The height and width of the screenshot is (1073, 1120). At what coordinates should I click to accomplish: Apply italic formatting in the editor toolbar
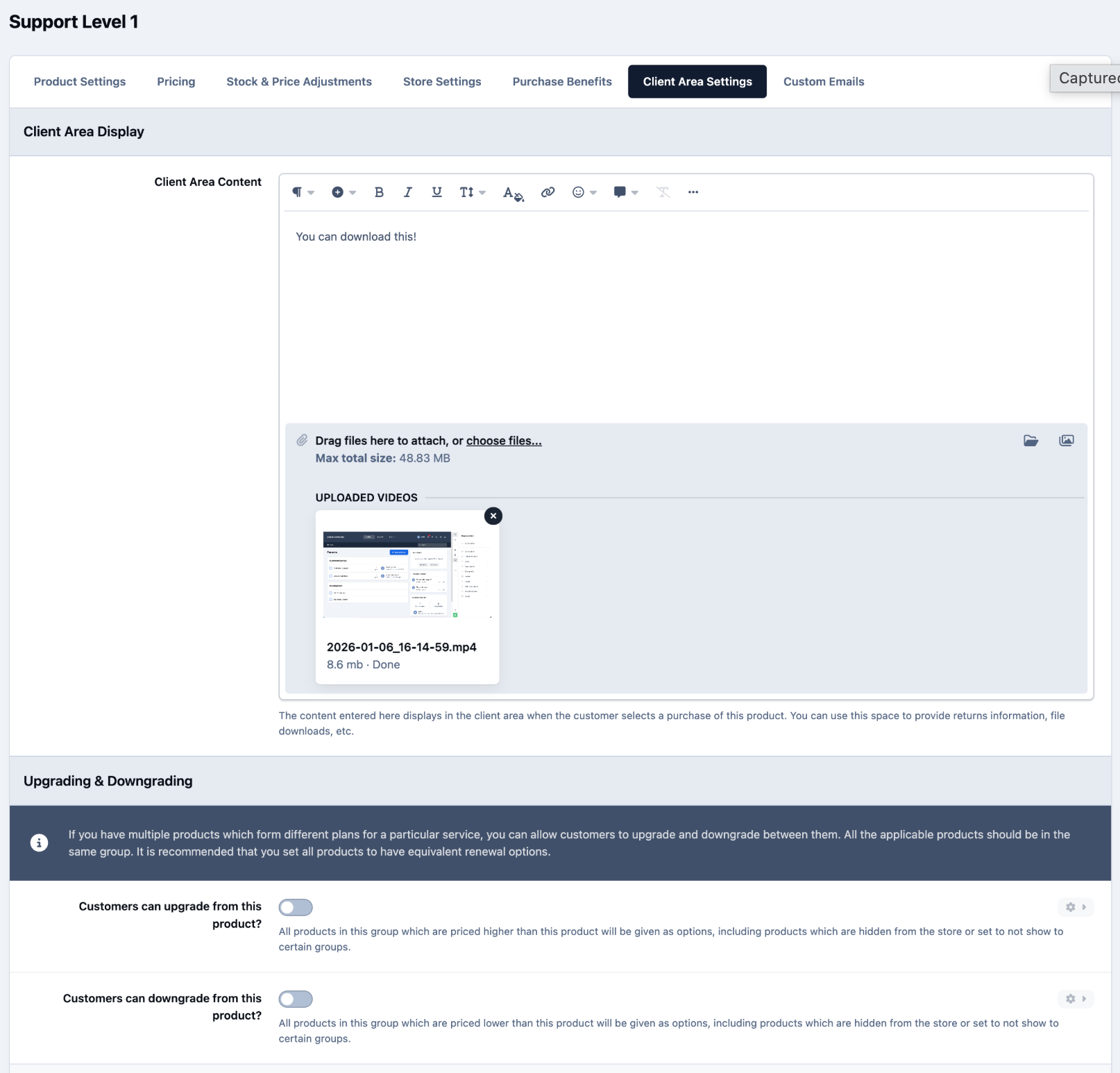click(x=408, y=192)
